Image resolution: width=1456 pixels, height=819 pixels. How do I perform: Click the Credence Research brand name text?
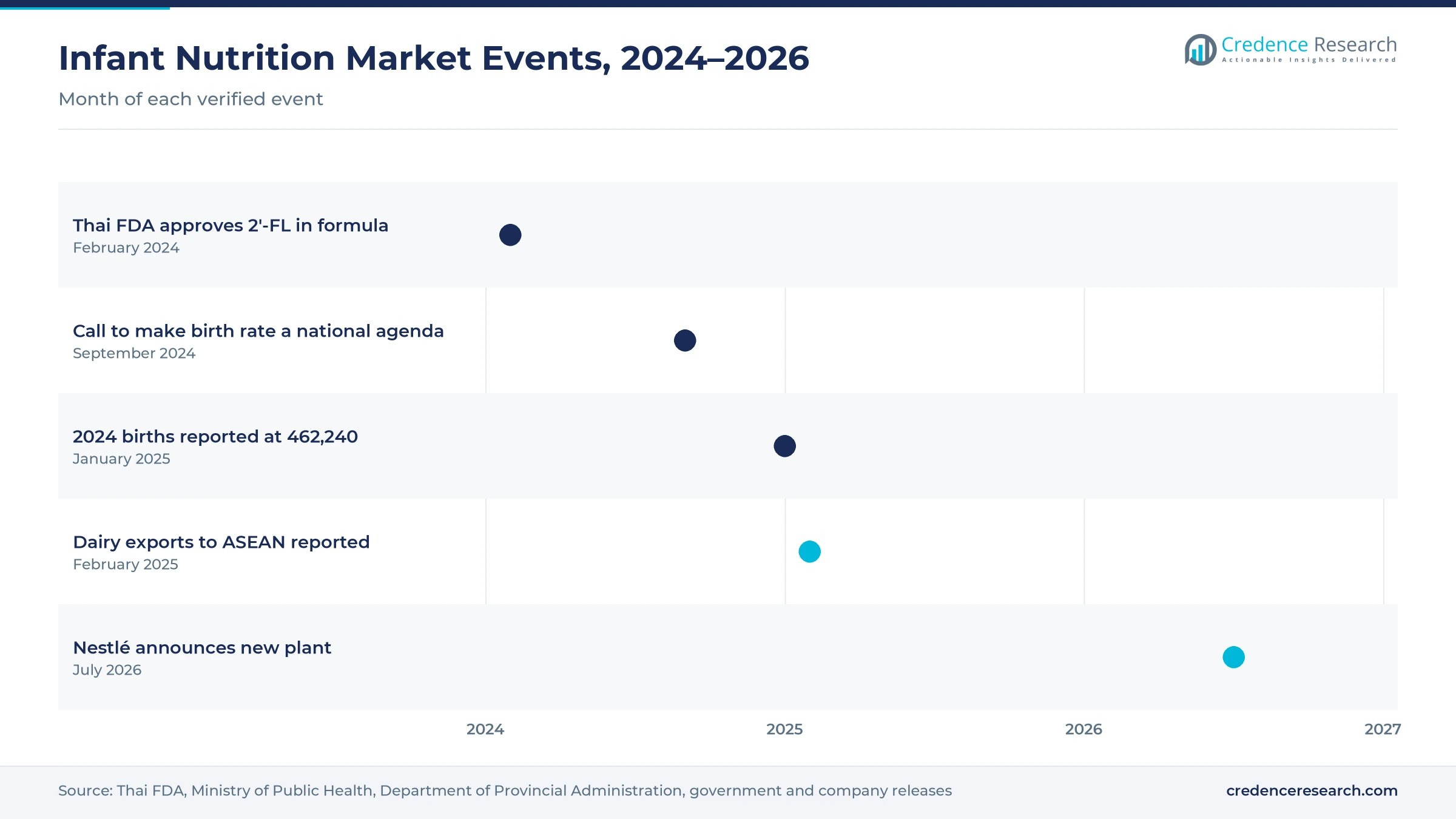pyautogui.click(x=1309, y=45)
